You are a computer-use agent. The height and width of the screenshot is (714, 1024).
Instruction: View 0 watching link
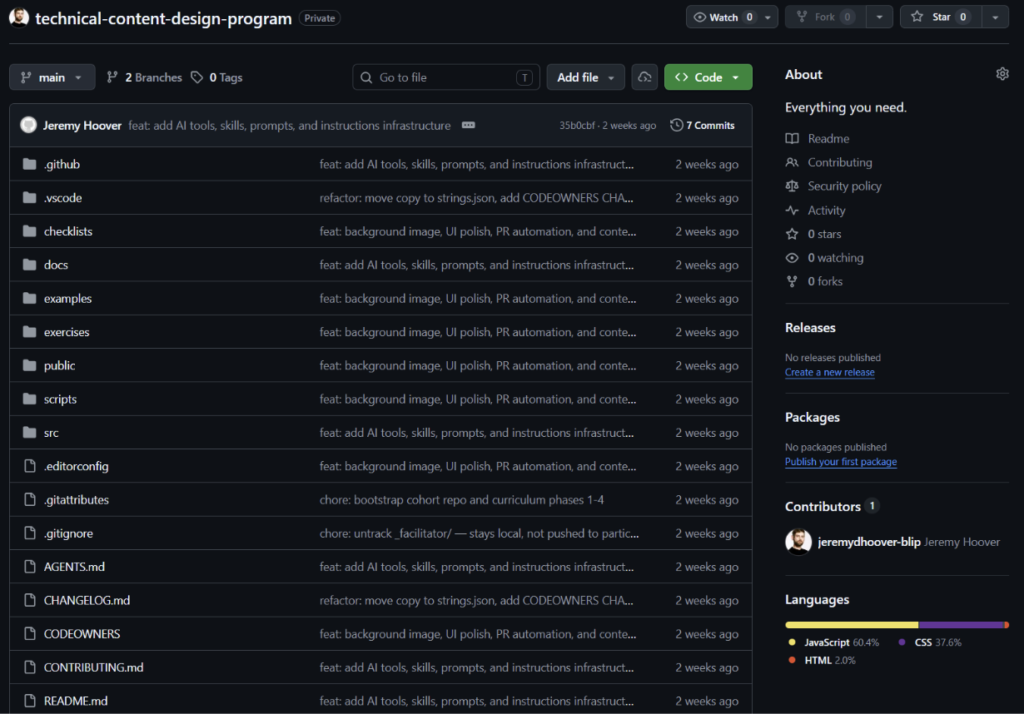[835, 257]
